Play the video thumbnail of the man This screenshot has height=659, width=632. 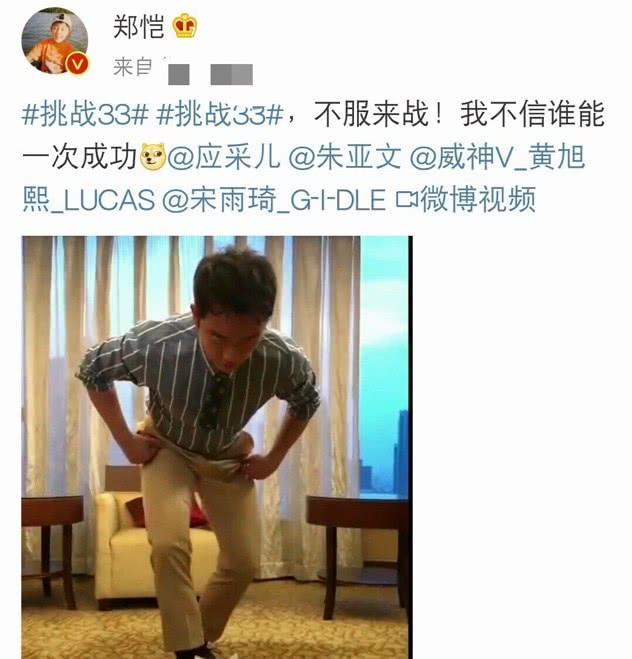(217, 447)
